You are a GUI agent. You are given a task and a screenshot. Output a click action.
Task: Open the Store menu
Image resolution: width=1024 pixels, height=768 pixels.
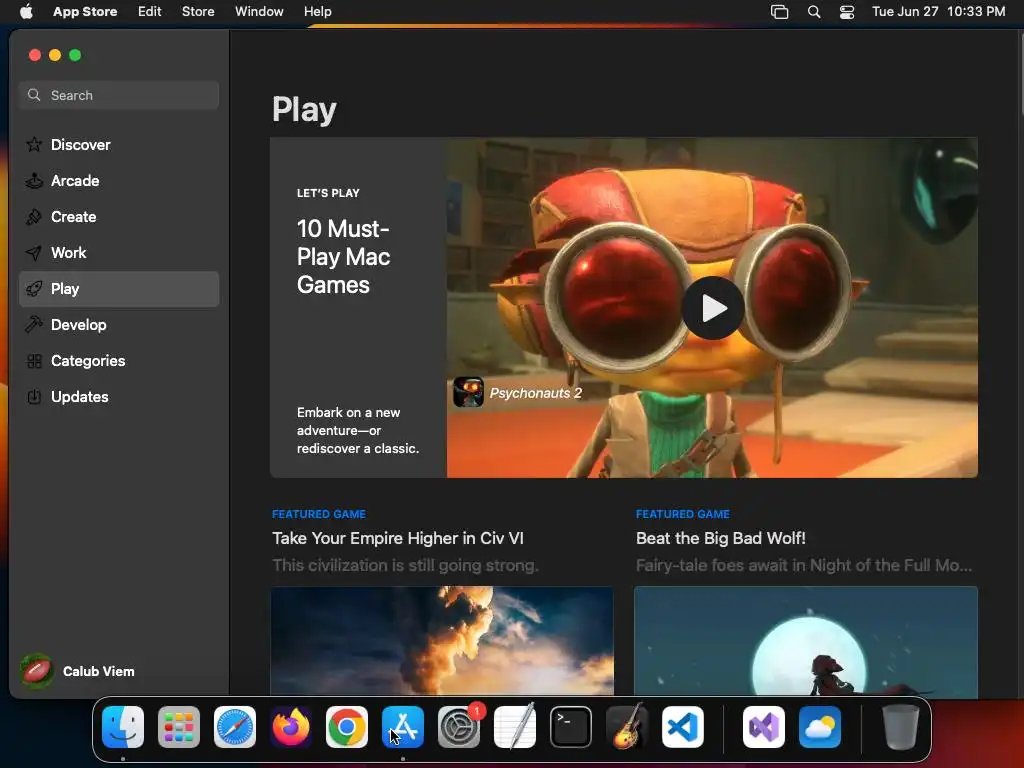[x=198, y=12]
